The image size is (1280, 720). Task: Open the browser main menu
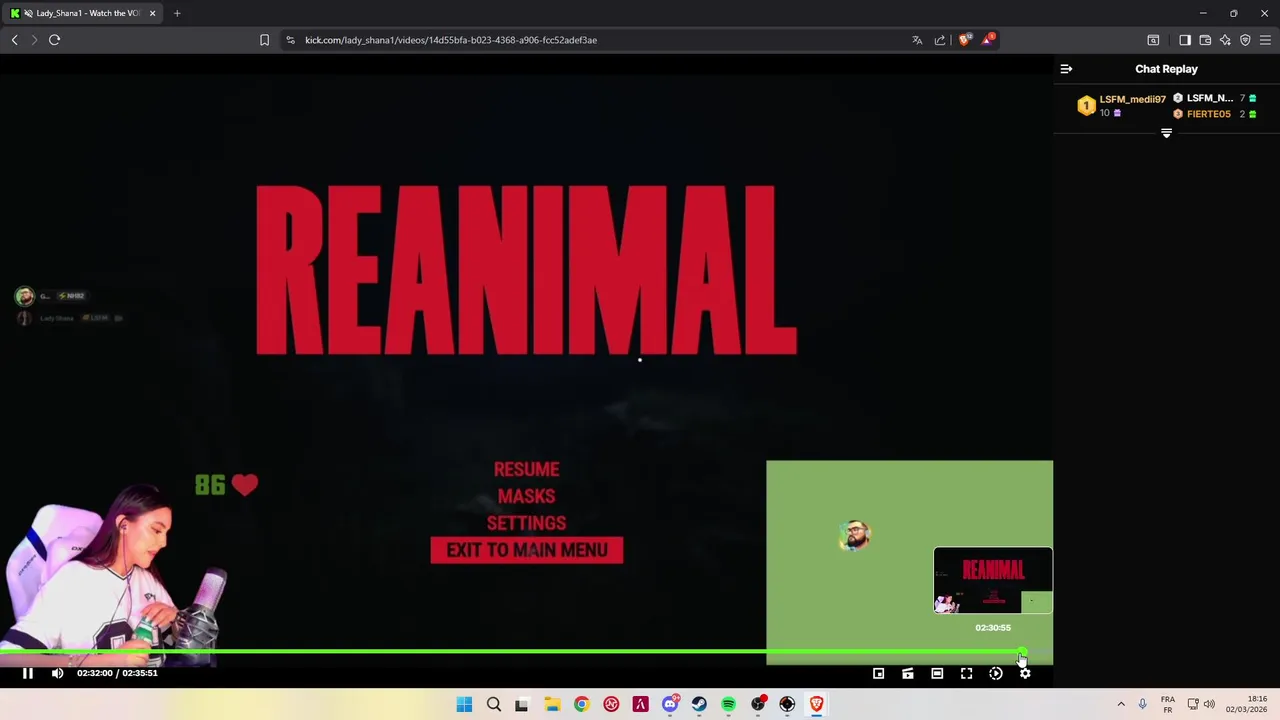coord(1265,40)
